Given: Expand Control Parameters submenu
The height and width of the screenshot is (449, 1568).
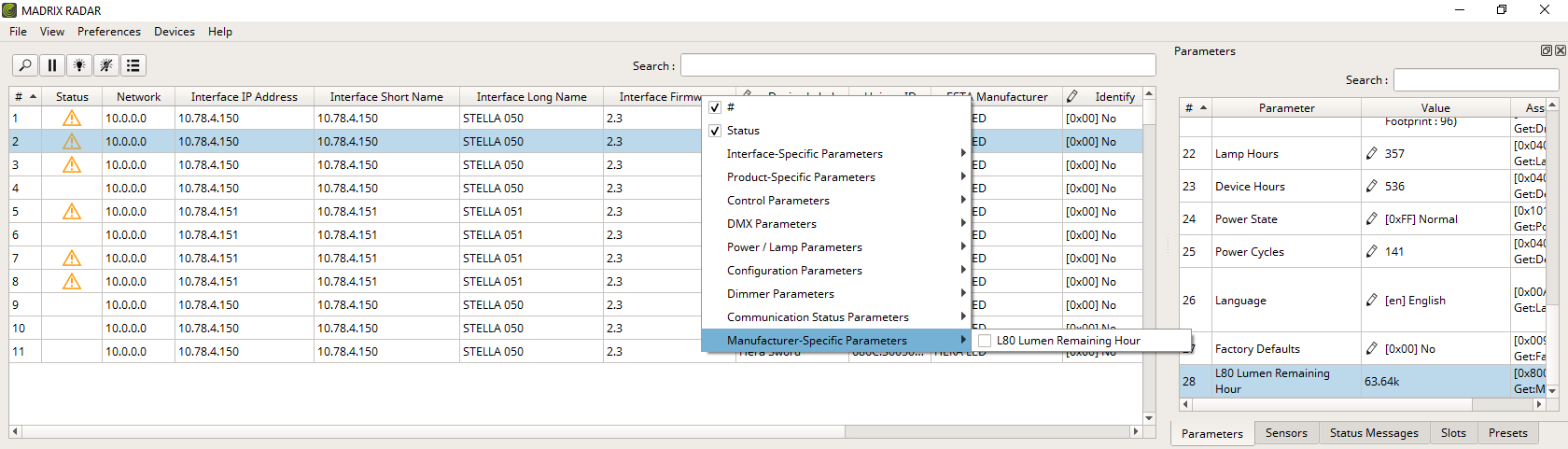Looking at the screenshot, I should point(836,201).
